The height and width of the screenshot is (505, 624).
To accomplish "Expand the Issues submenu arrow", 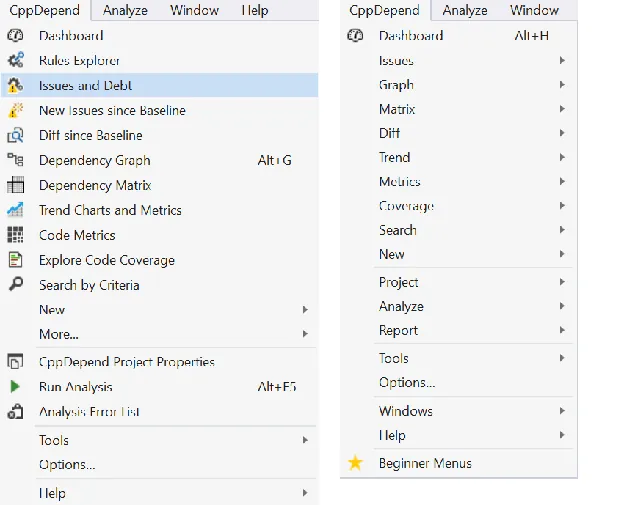I will pyautogui.click(x=562, y=60).
